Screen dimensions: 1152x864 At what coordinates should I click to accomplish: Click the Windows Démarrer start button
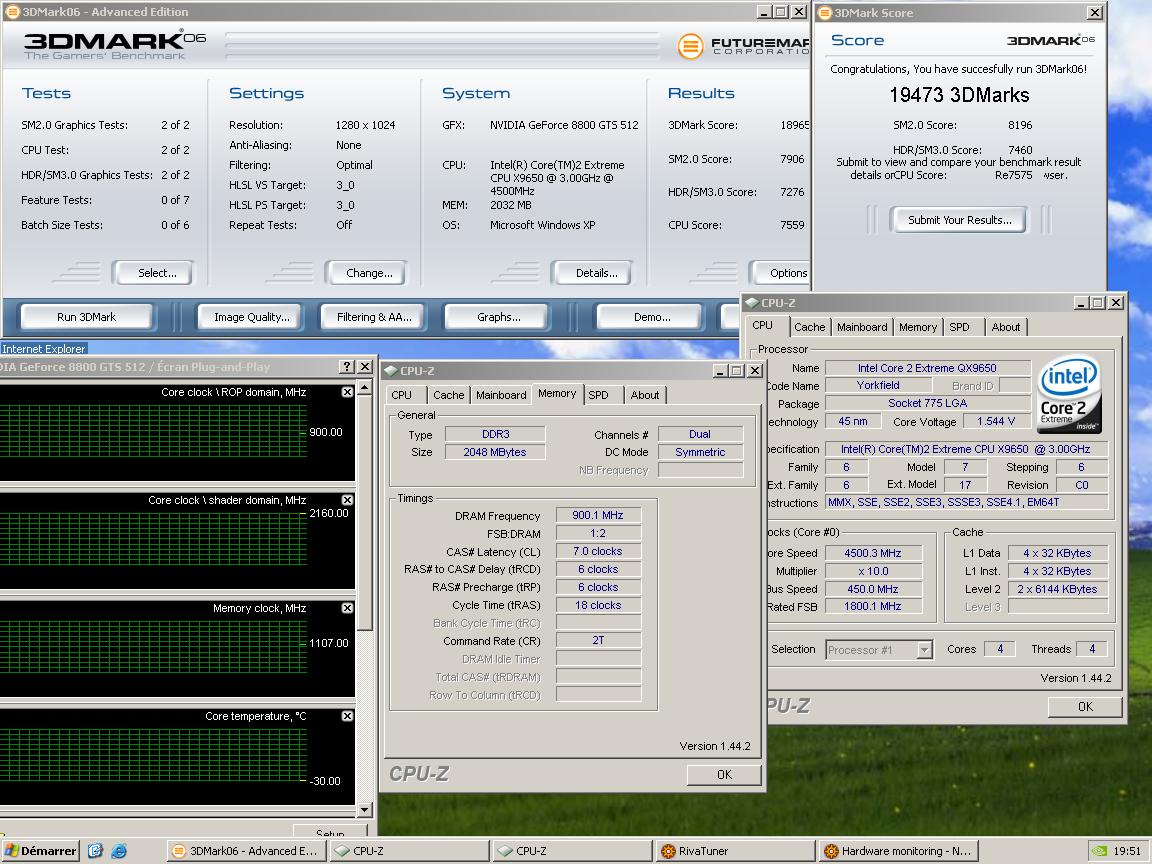pyautogui.click(x=40, y=851)
